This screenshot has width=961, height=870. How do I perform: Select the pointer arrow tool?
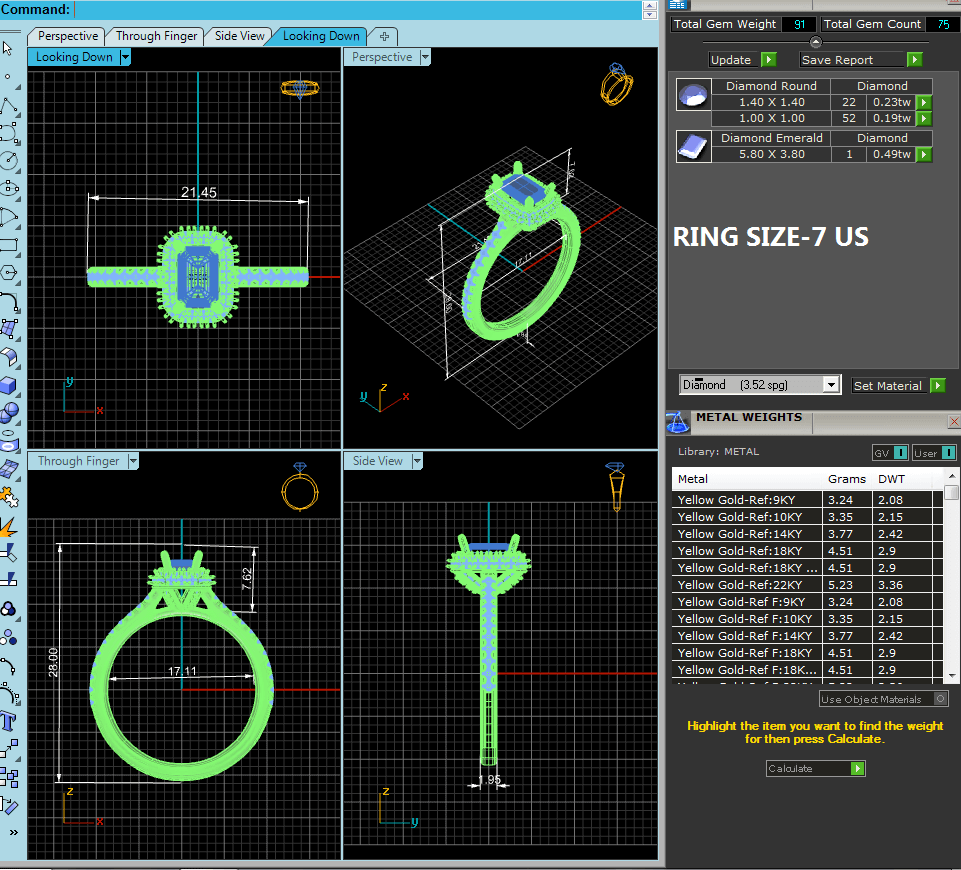[8, 47]
